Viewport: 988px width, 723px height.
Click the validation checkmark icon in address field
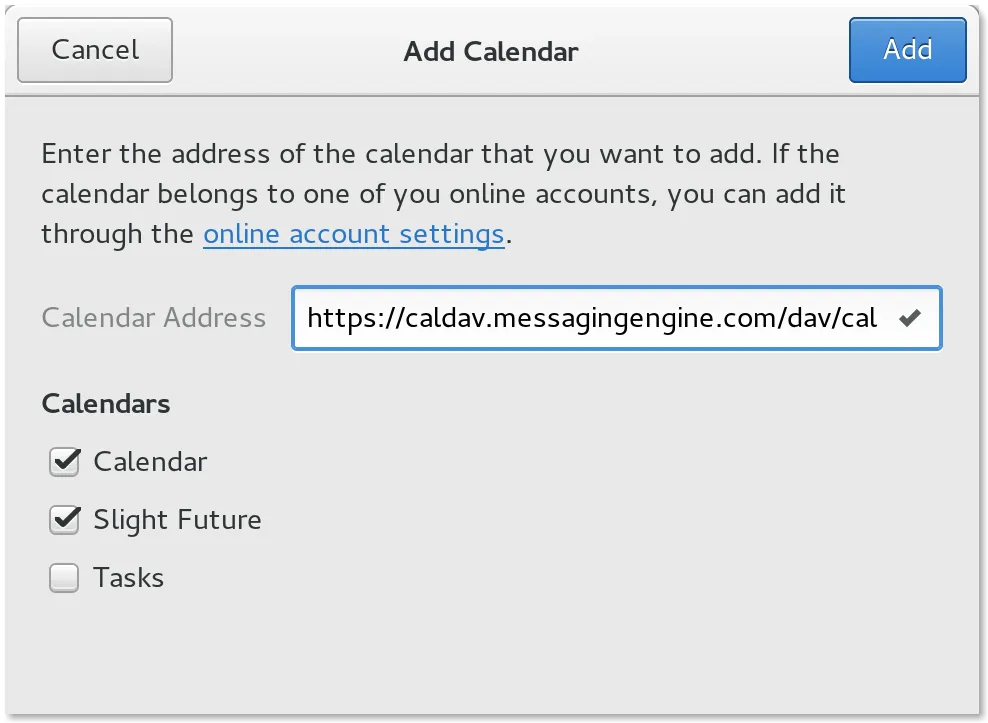(x=909, y=318)
